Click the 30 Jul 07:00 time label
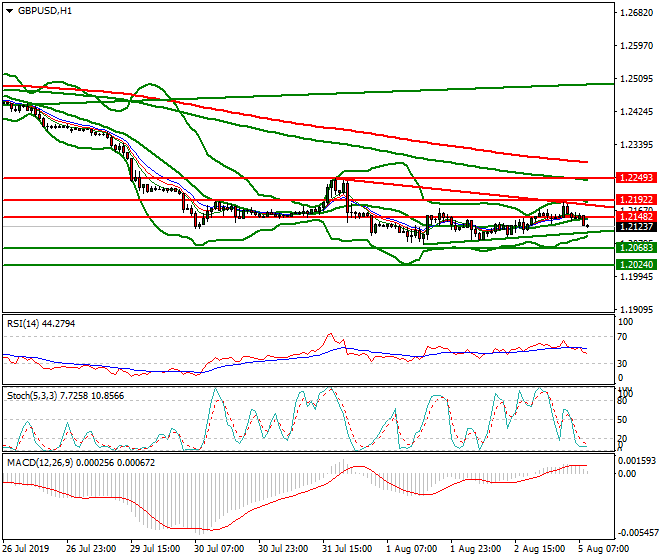Viewport: 660px width, 560px height. 219,549
